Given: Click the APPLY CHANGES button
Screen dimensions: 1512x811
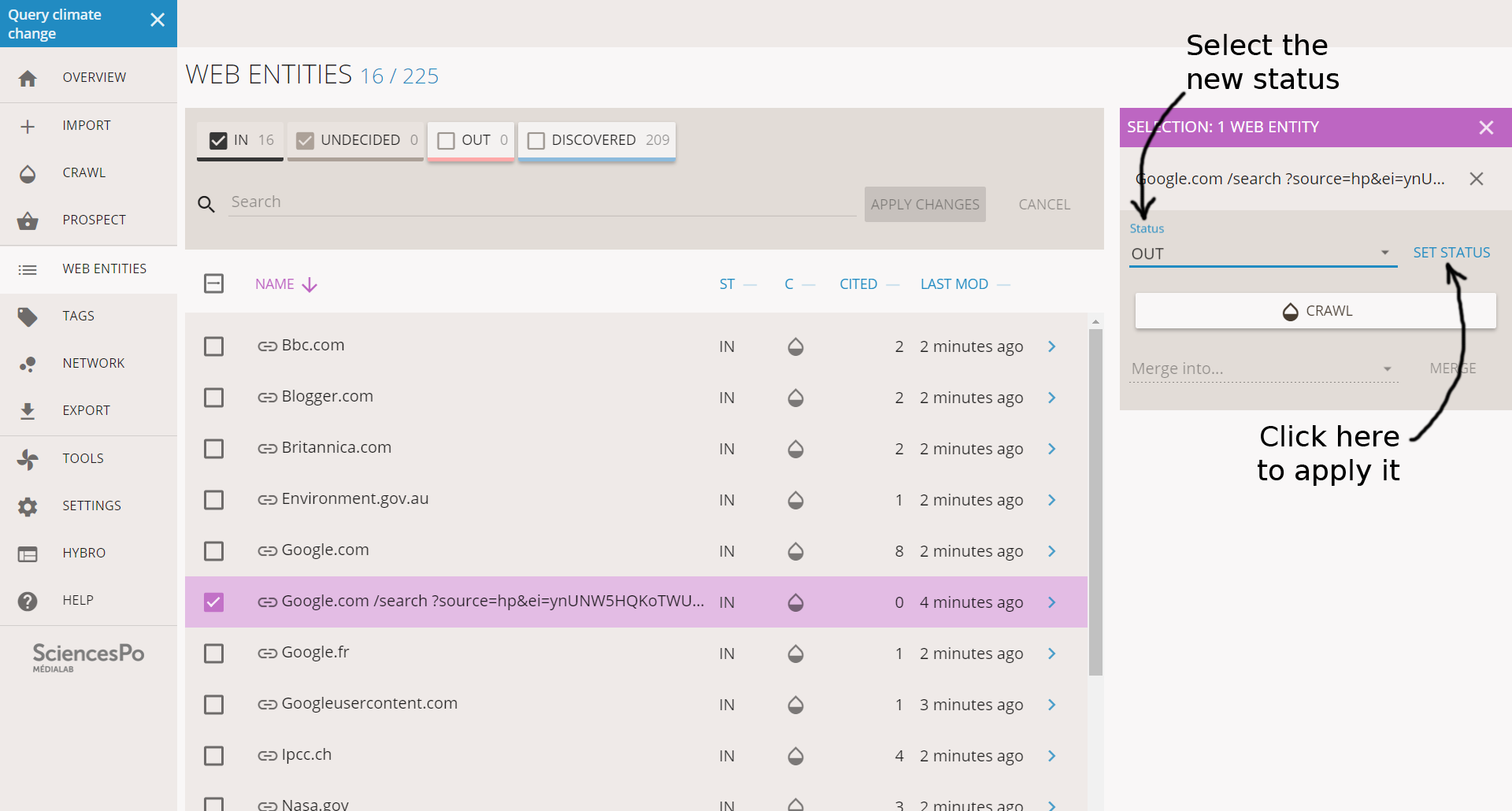Looking at the screenshot, I should click(925, 204).
